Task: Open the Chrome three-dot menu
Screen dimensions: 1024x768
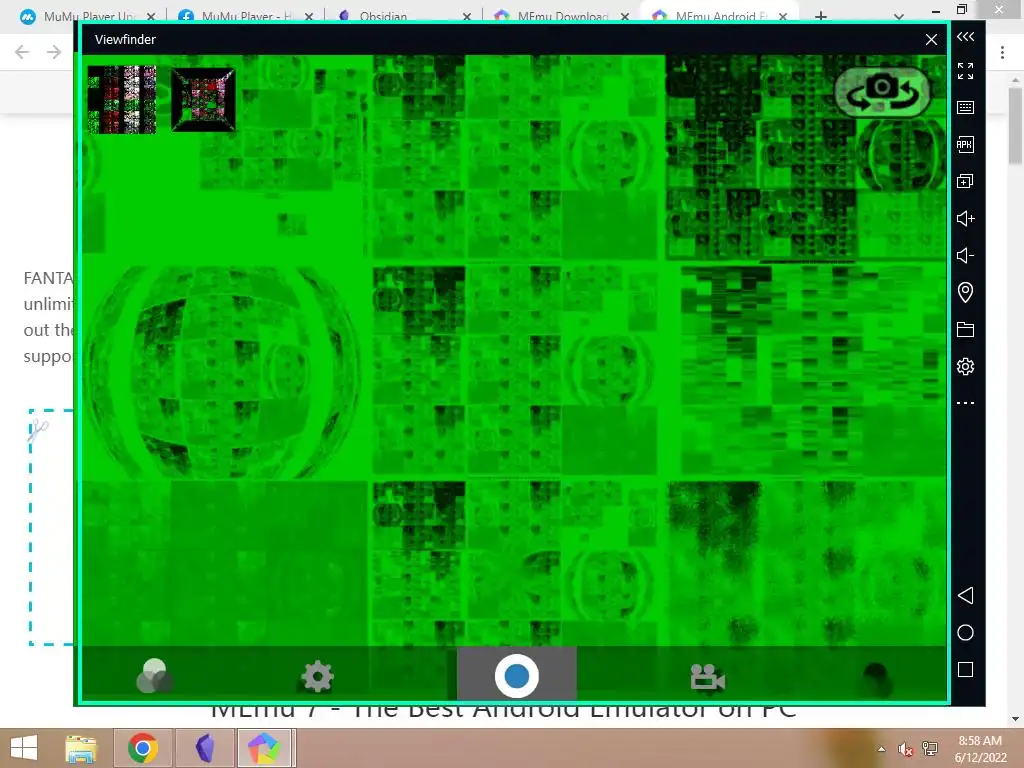Action: (x=1002, y=52)
